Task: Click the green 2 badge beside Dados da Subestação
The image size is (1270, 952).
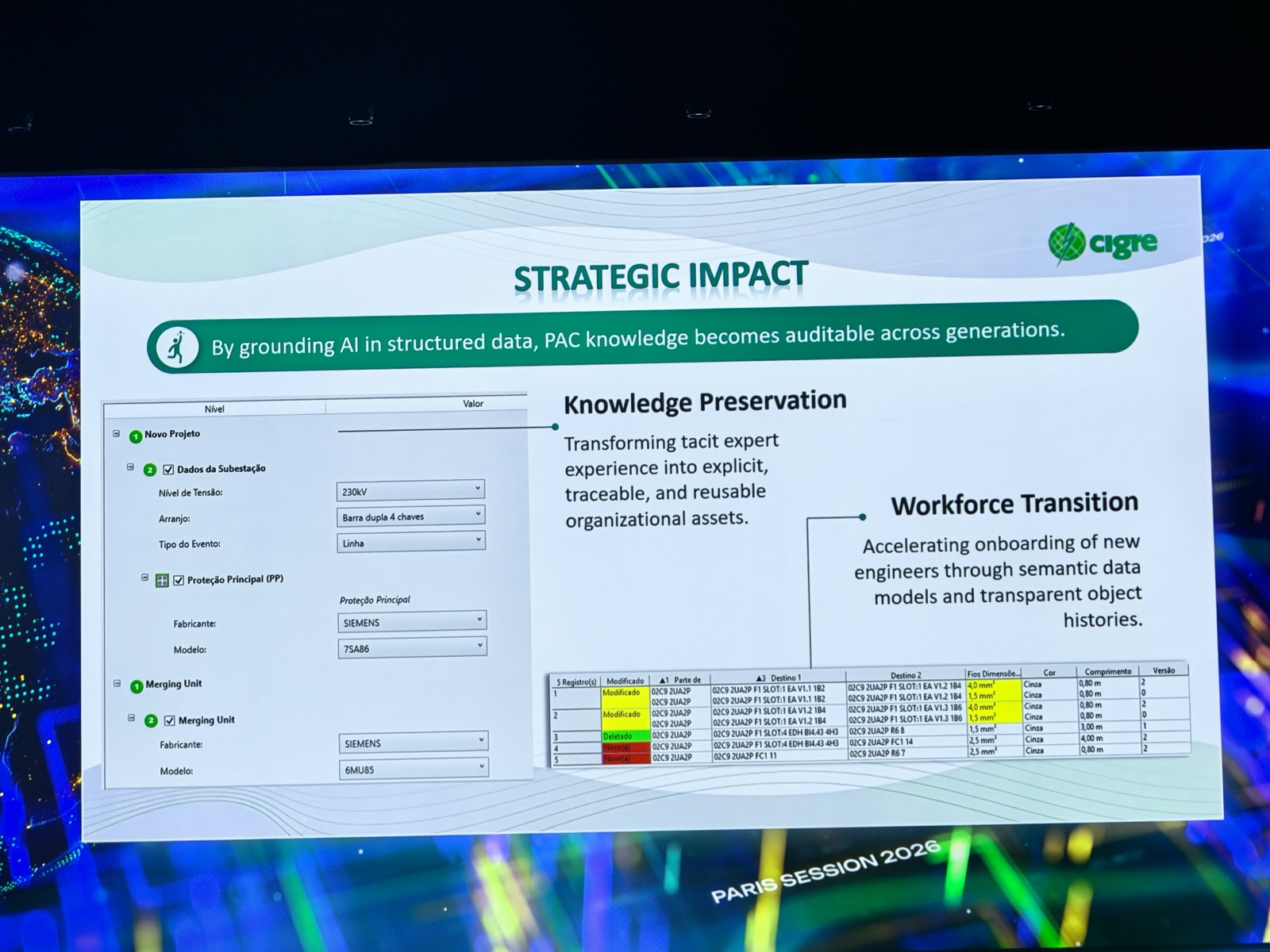Action: click(150, 470)
